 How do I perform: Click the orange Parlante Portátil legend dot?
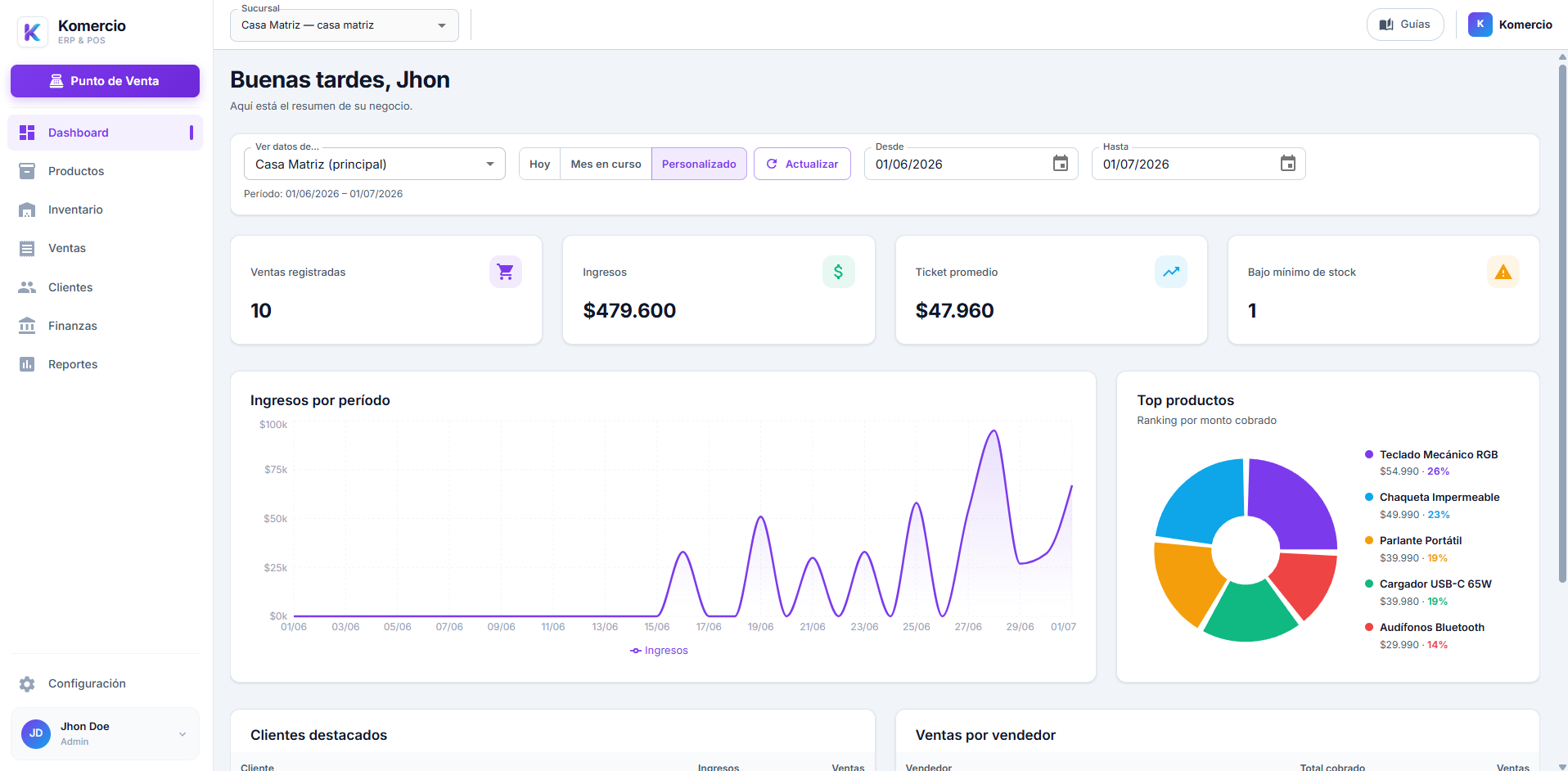[x=1369, y=540]
